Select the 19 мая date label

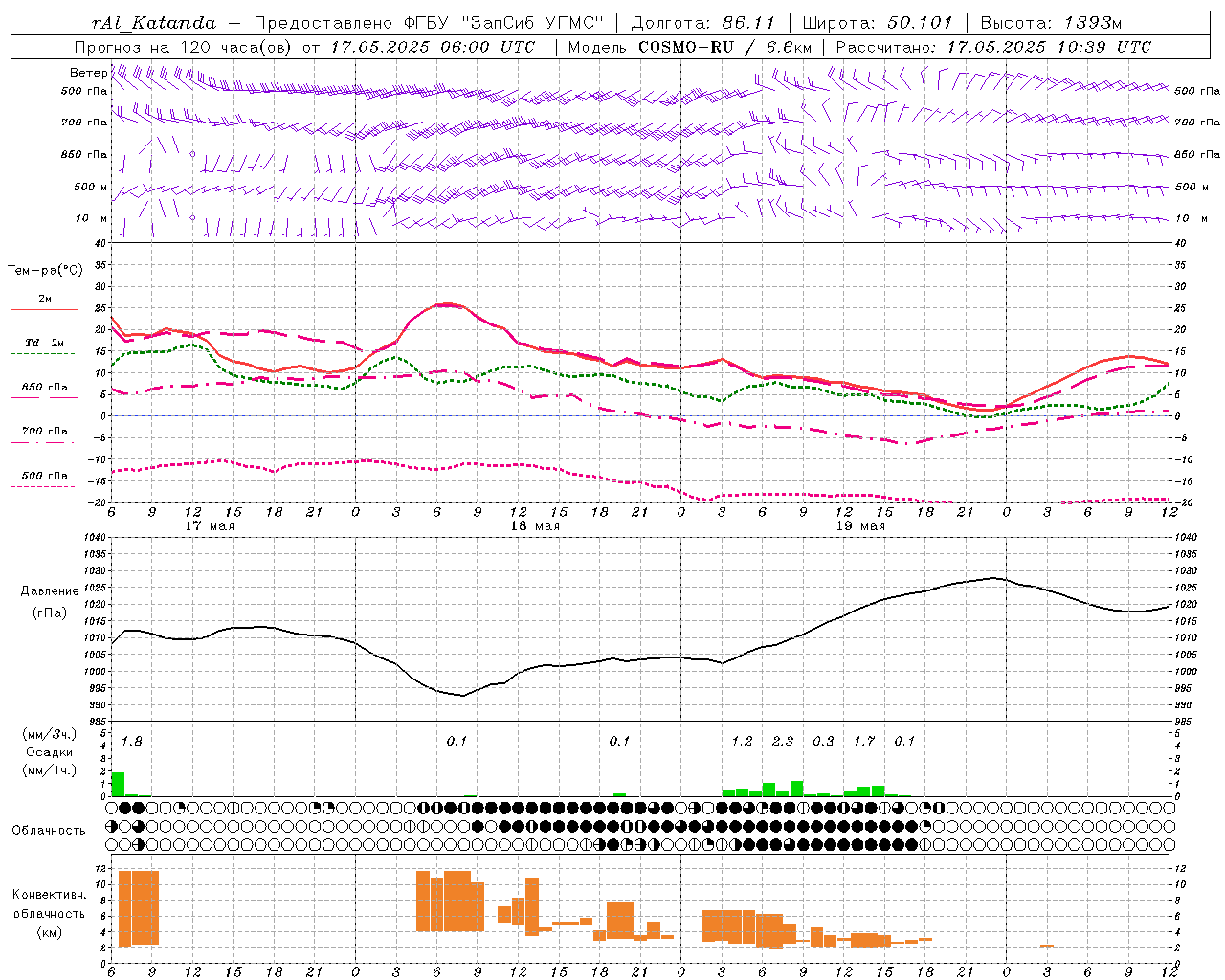[860, 526]
